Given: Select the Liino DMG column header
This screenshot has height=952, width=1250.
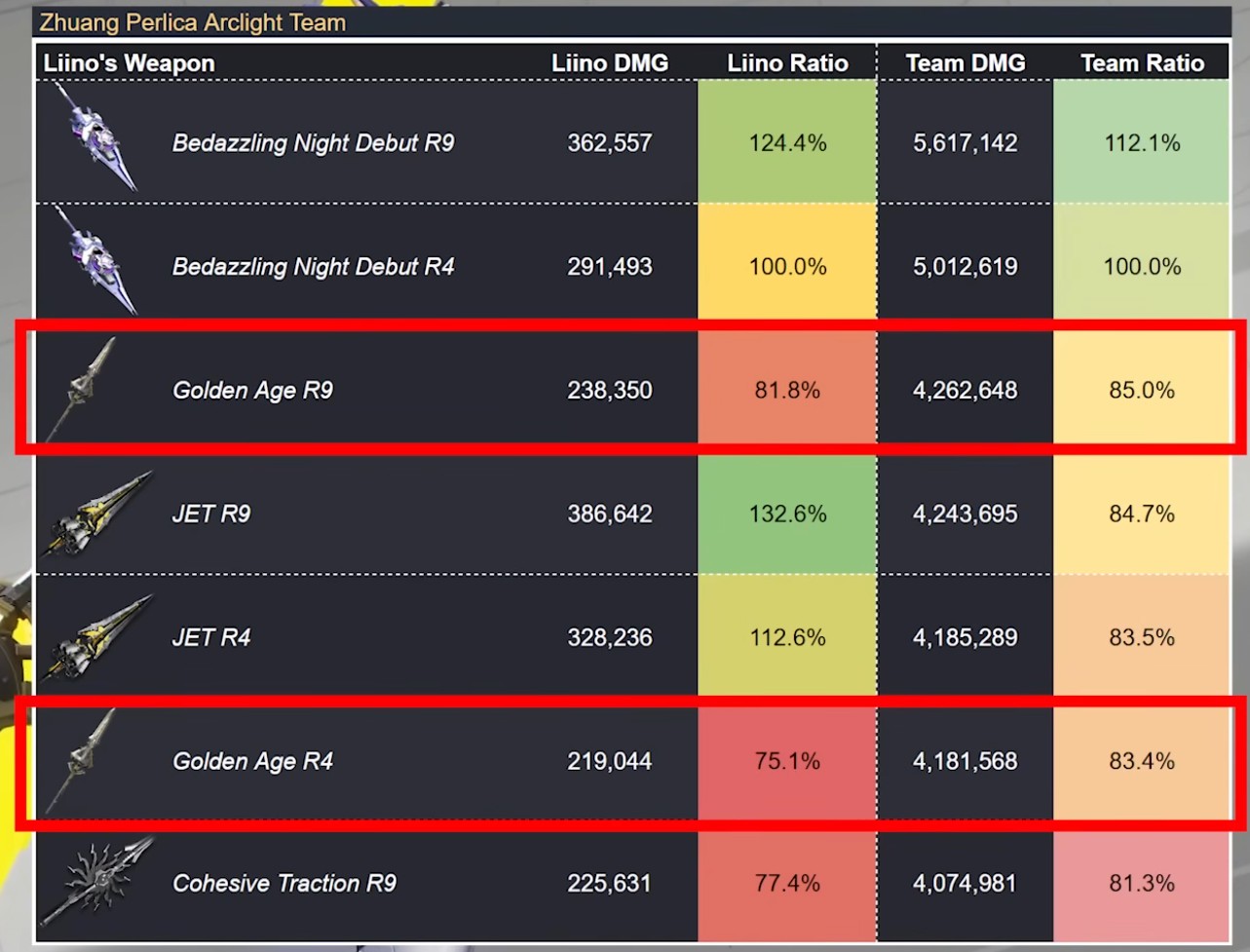Looking at the screenshot, I should point(610,63).
